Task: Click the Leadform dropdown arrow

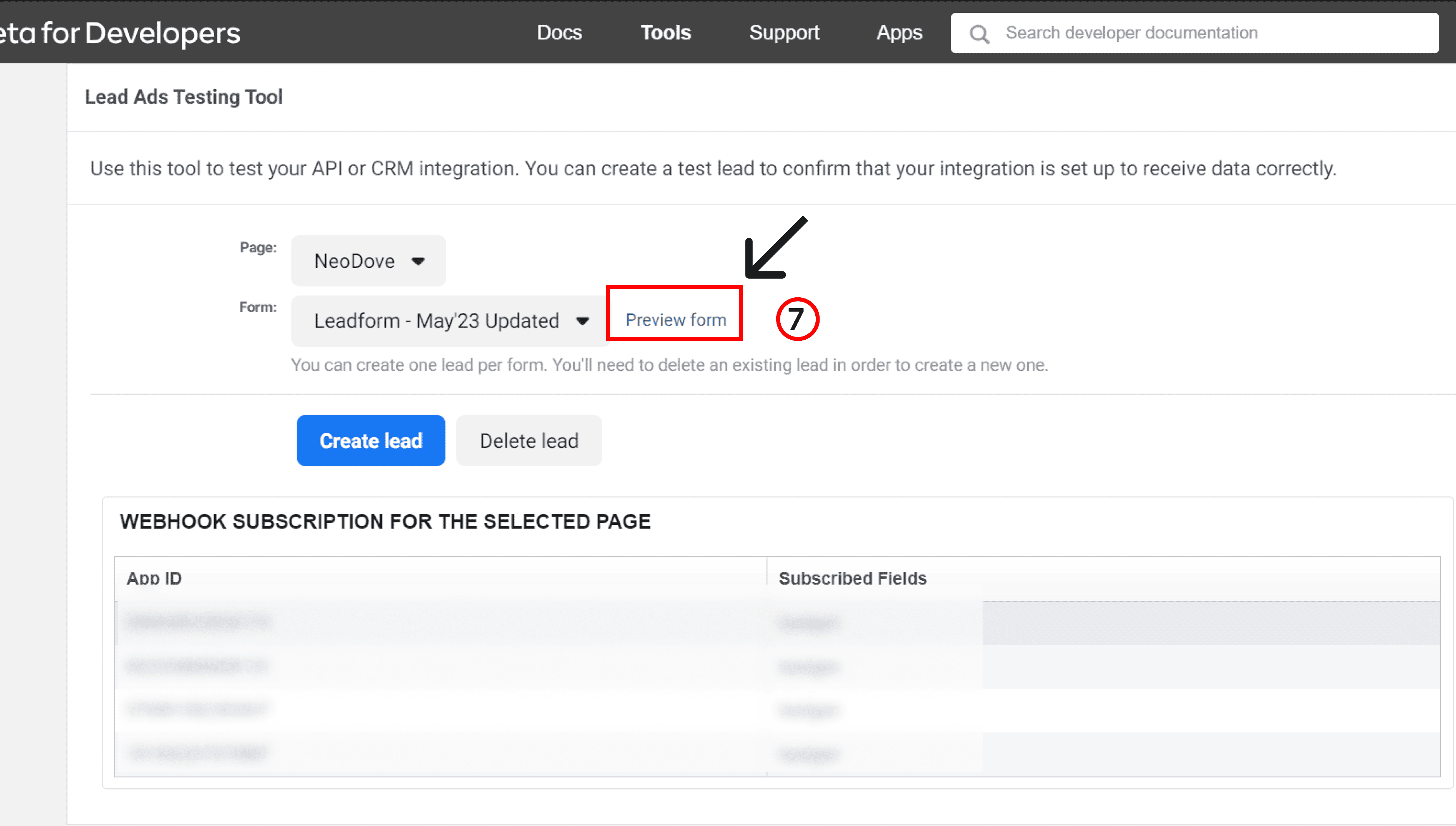Action: pos(583,321)
